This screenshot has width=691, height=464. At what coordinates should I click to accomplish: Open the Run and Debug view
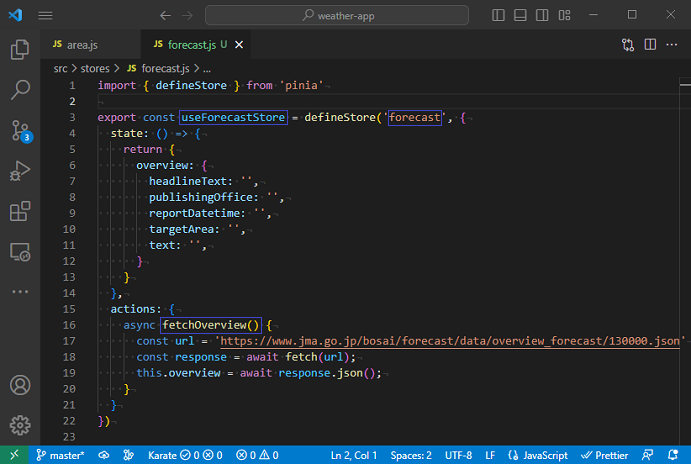(x=20, y=171)
